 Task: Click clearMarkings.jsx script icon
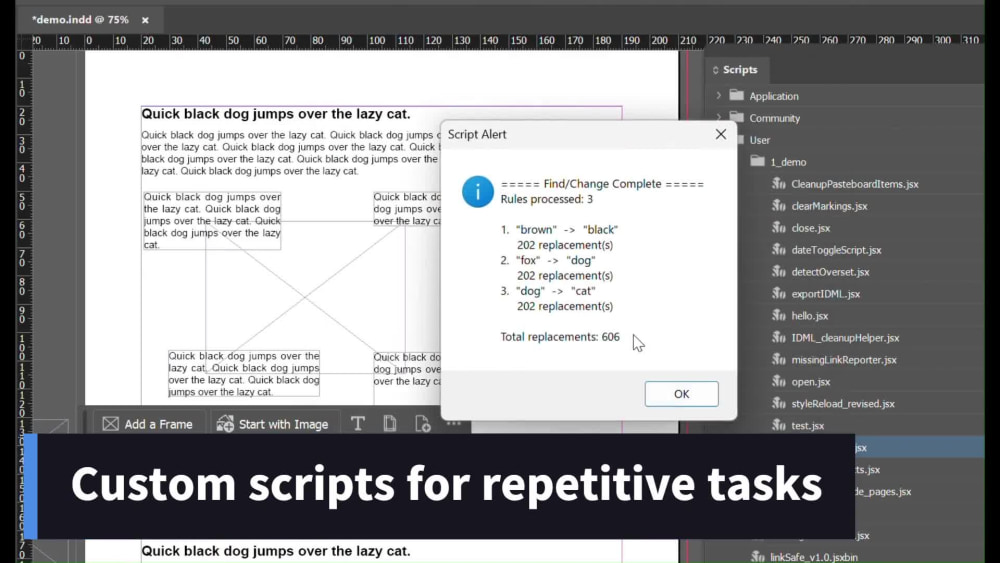click(x=779, y=205)
